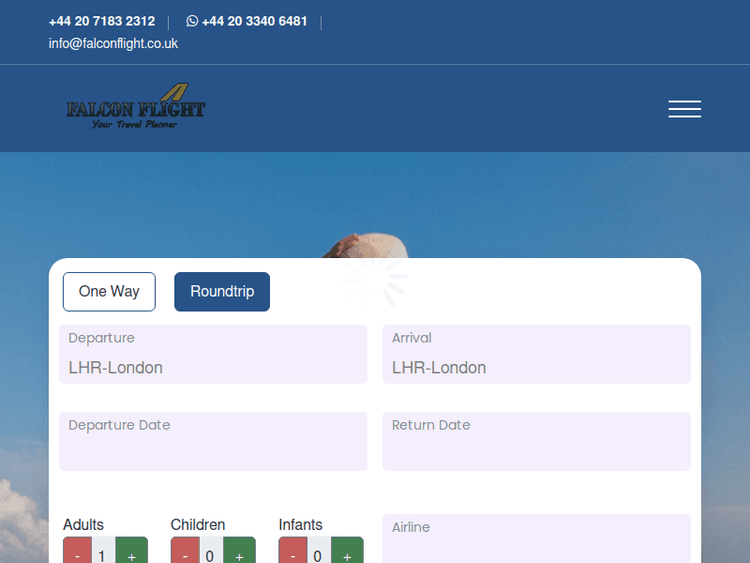This screenshot has width=750, height=563.
Task: Decrease the Children count
Action: (186, 551)
